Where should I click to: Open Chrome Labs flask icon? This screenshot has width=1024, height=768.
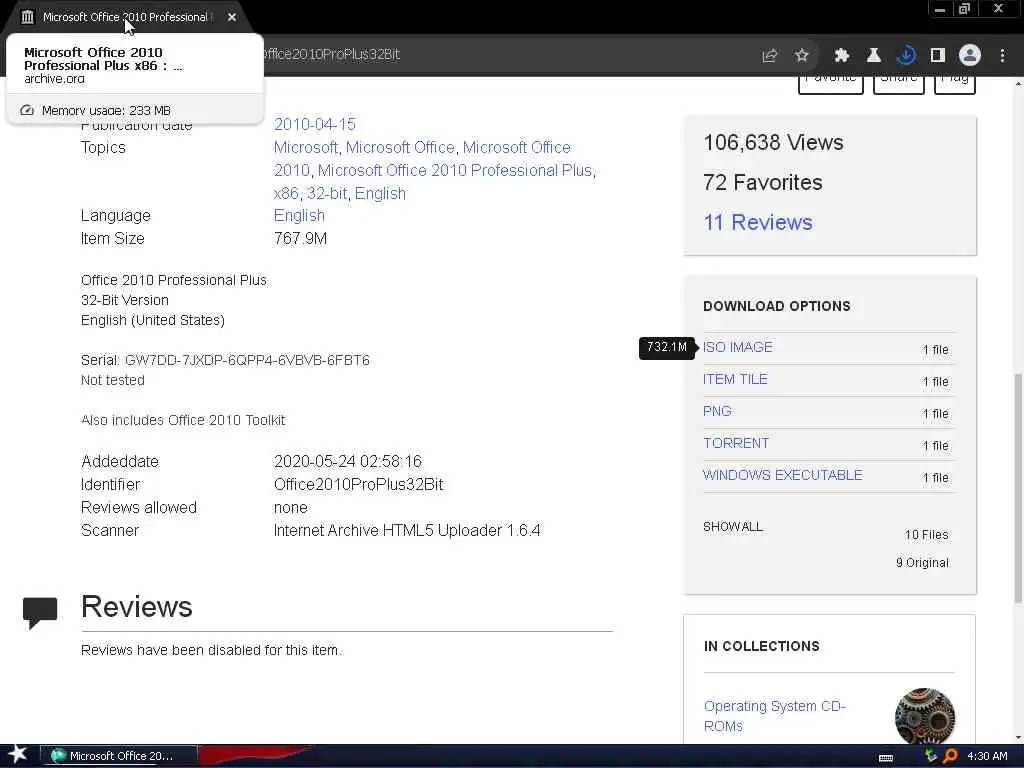pos(874,56)
